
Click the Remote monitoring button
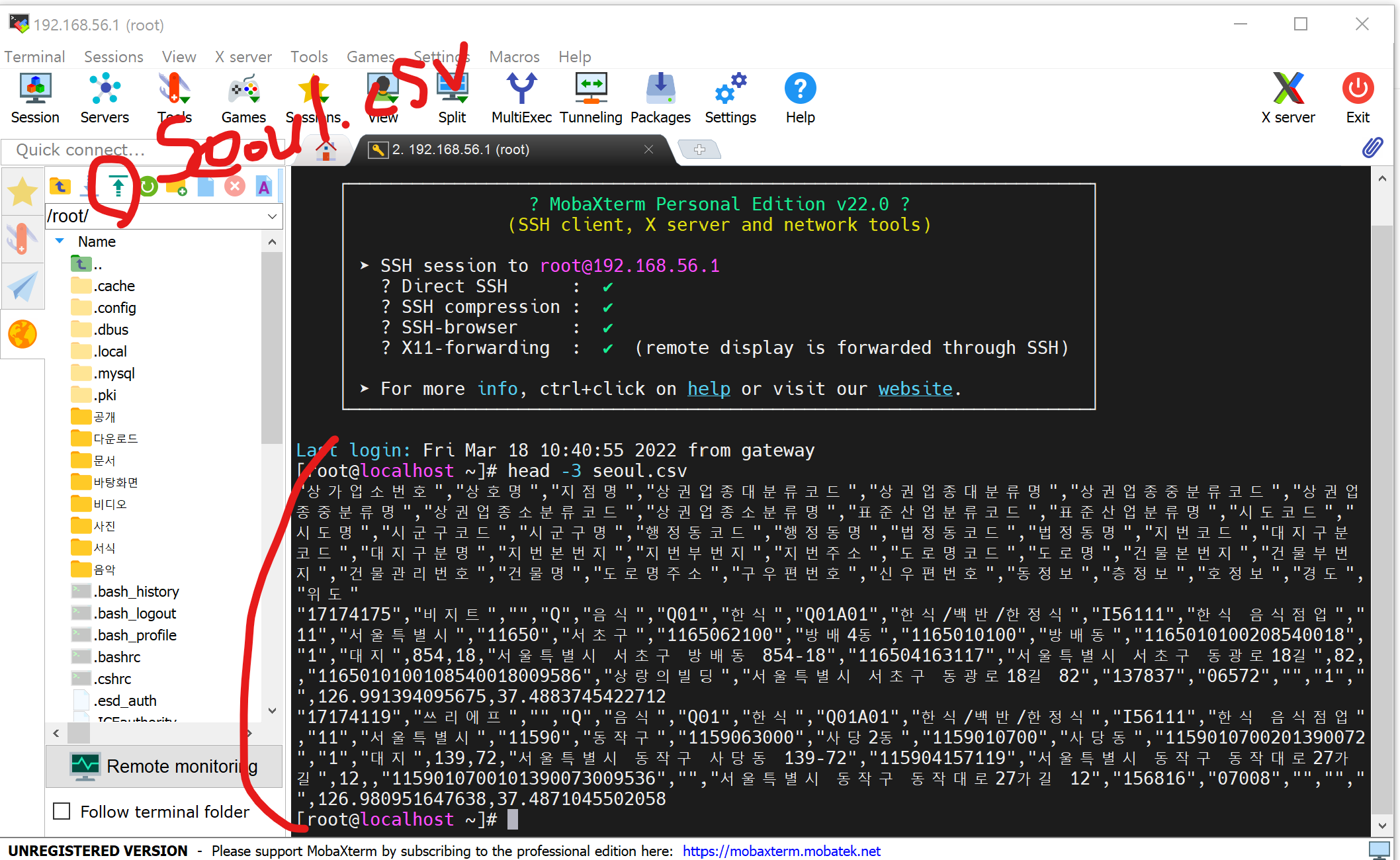tap(164, 766)
